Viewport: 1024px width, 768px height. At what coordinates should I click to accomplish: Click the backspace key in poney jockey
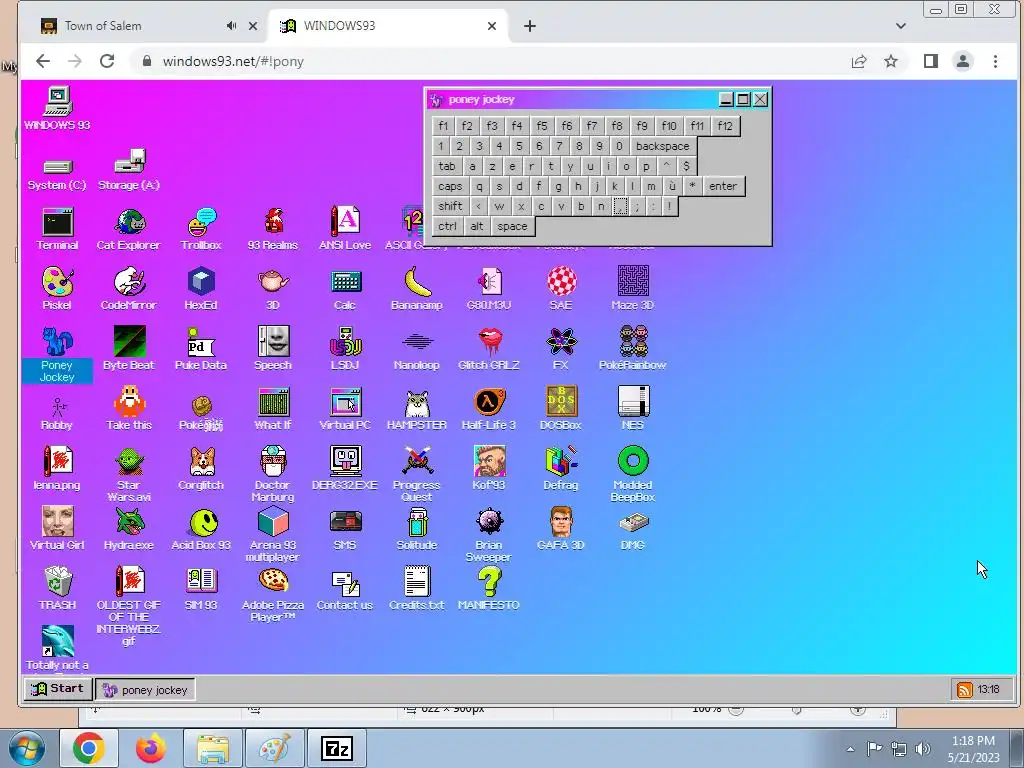click(662, 146)
